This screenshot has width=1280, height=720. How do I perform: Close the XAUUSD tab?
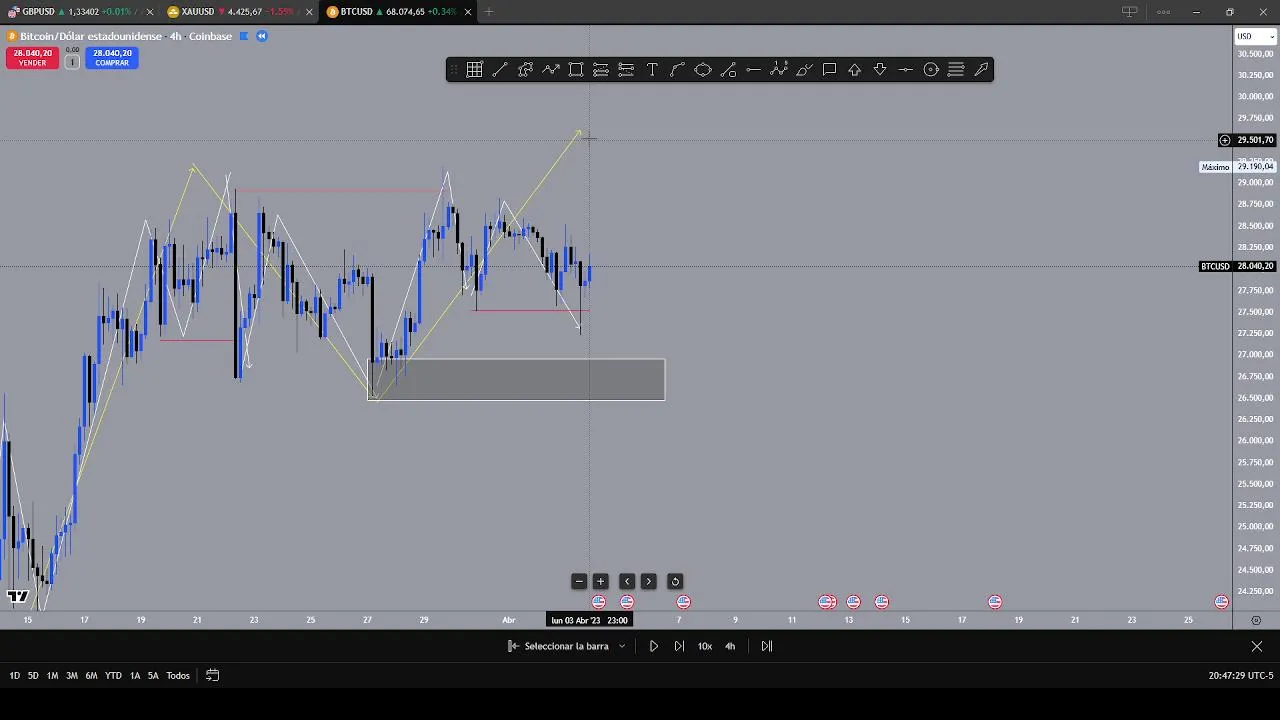(308, 12)
